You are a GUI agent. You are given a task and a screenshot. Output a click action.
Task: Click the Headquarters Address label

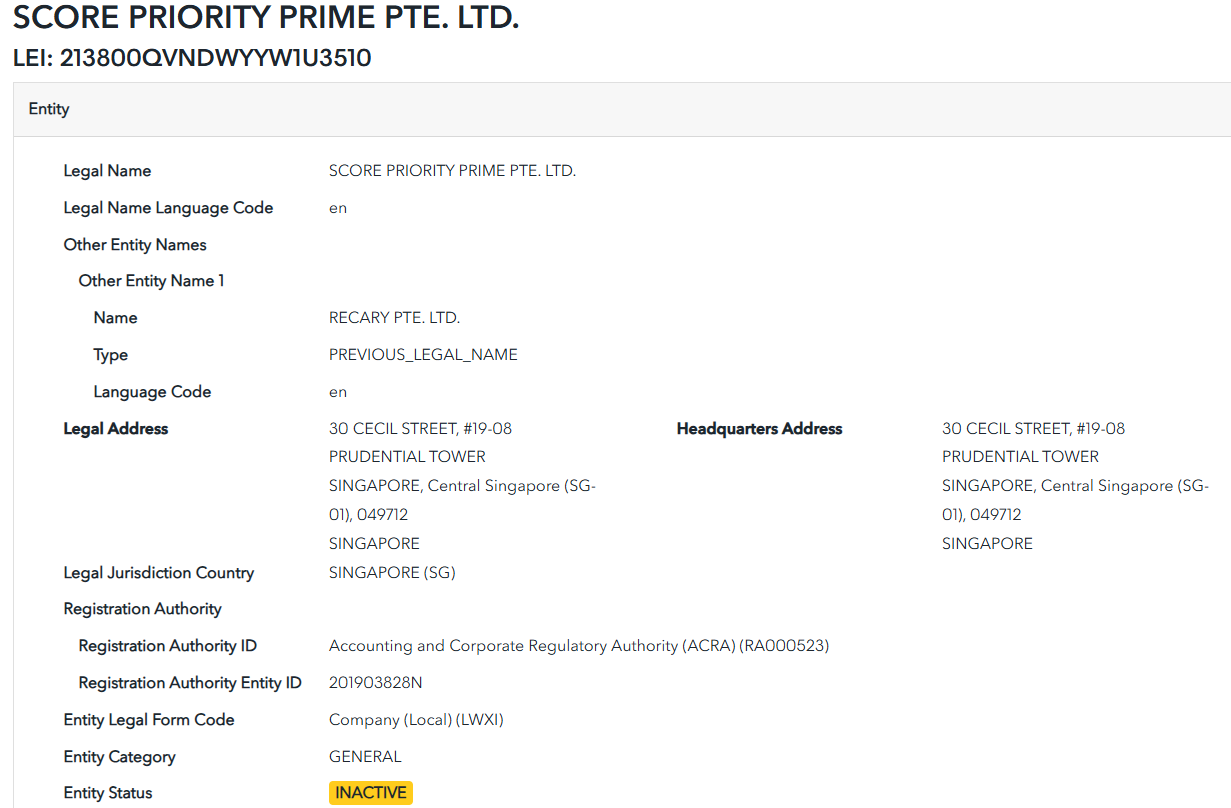click(759, 429)
